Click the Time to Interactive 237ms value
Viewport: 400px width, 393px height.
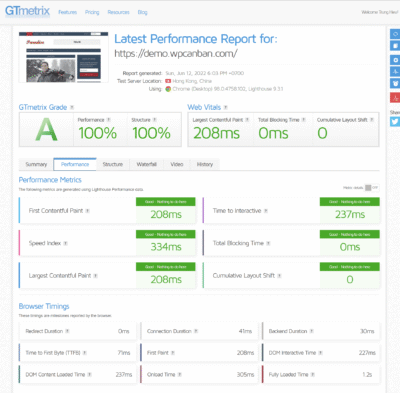(350, 214)
